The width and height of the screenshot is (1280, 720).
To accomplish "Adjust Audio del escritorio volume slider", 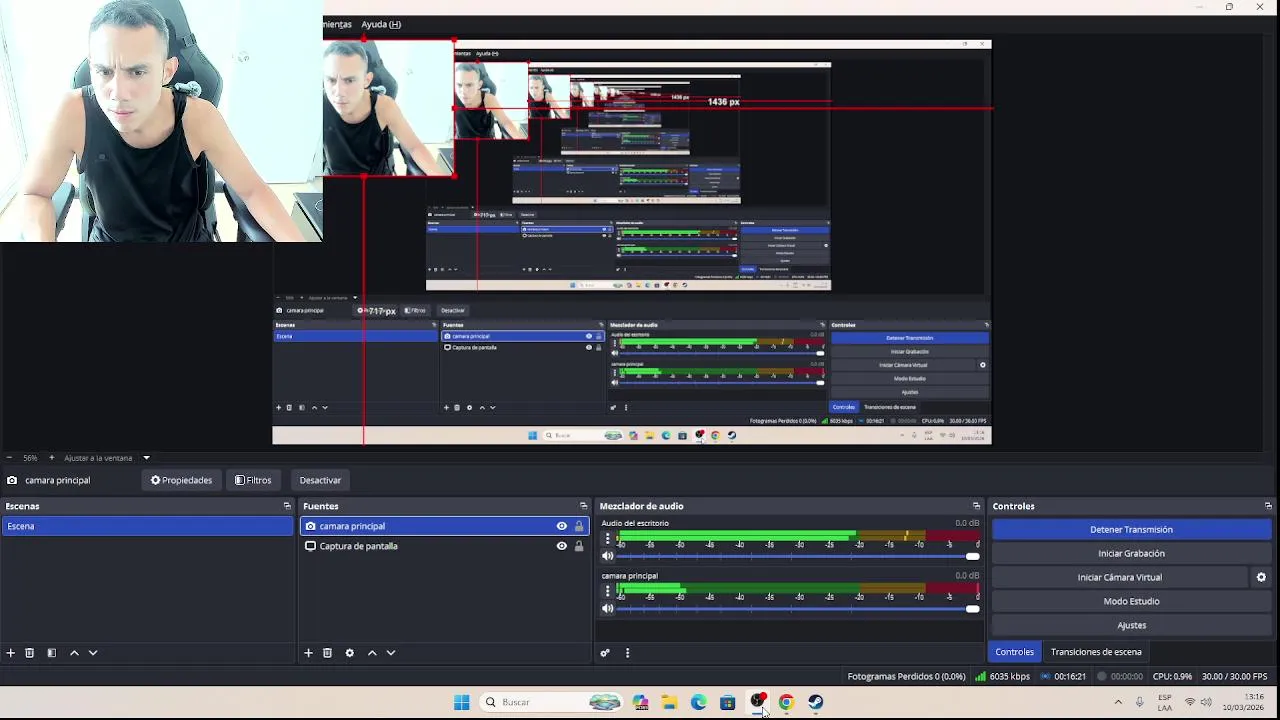I will [797, 556].
